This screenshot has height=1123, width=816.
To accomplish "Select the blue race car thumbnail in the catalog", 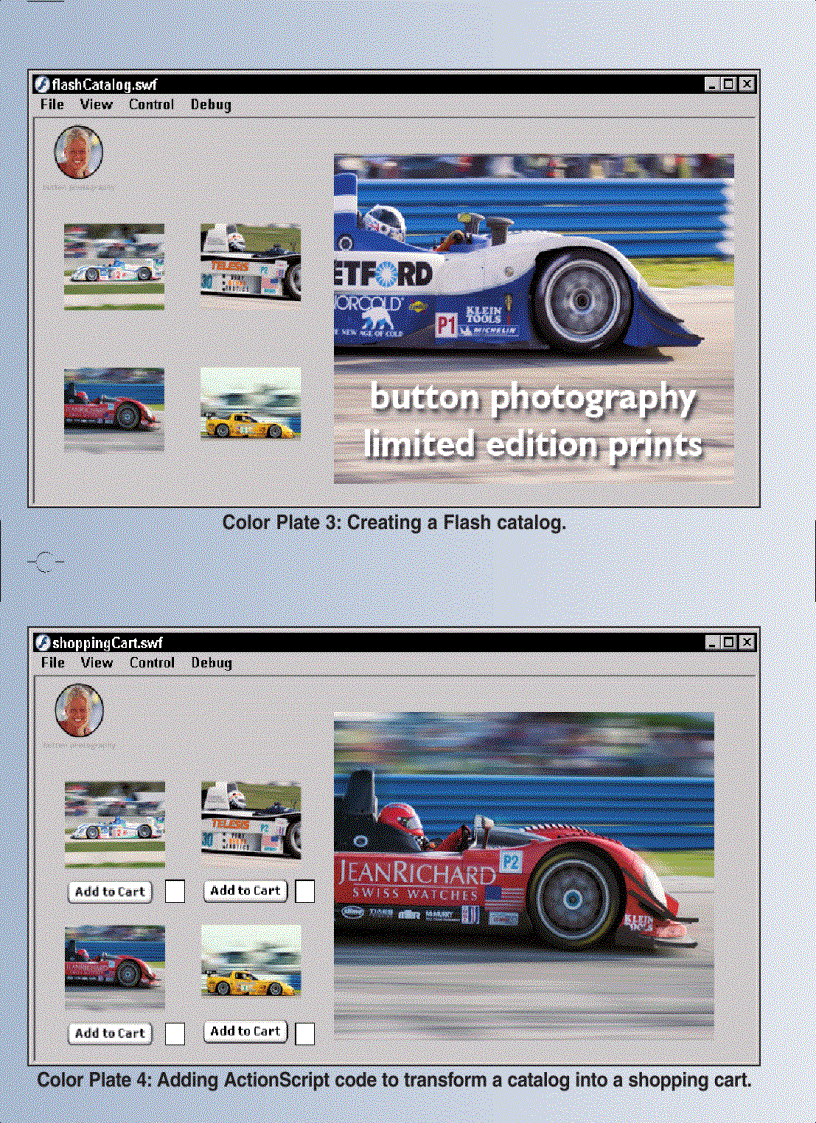I will pyautogui.click(x=113, y=265).
